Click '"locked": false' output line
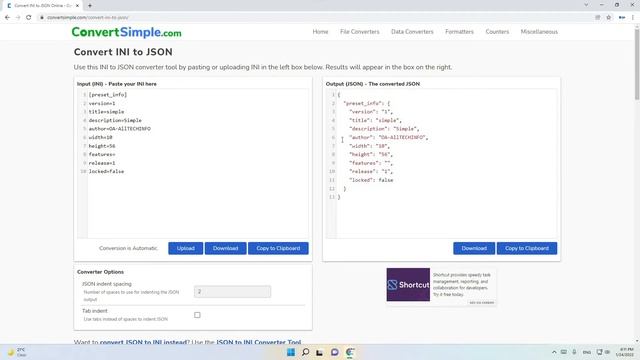Viewport: 640px width, 360px height. [x=371, y=180]
